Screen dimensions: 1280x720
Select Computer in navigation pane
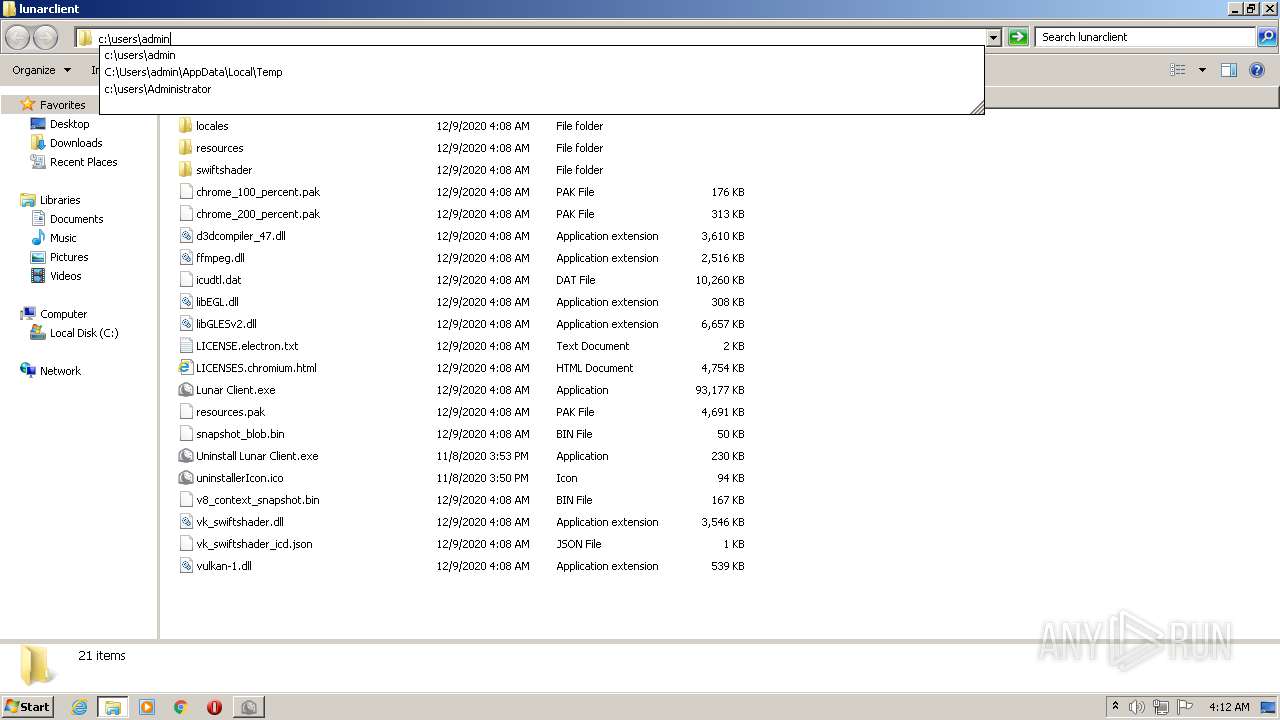click(63, 314)
